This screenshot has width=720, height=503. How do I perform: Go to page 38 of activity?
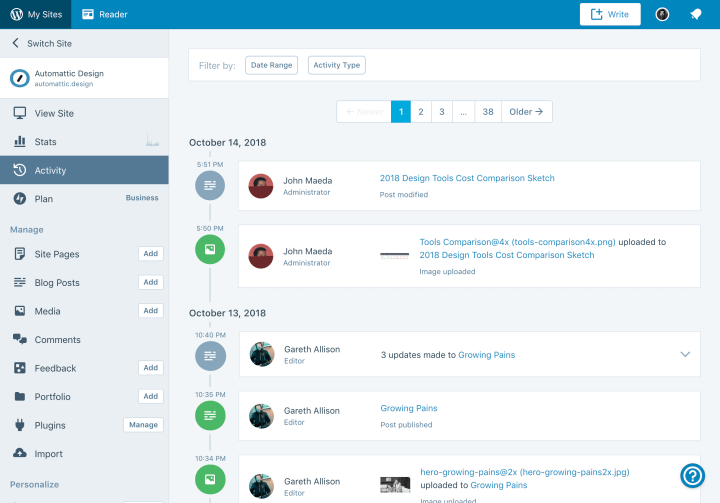click(x=488, y=112)
